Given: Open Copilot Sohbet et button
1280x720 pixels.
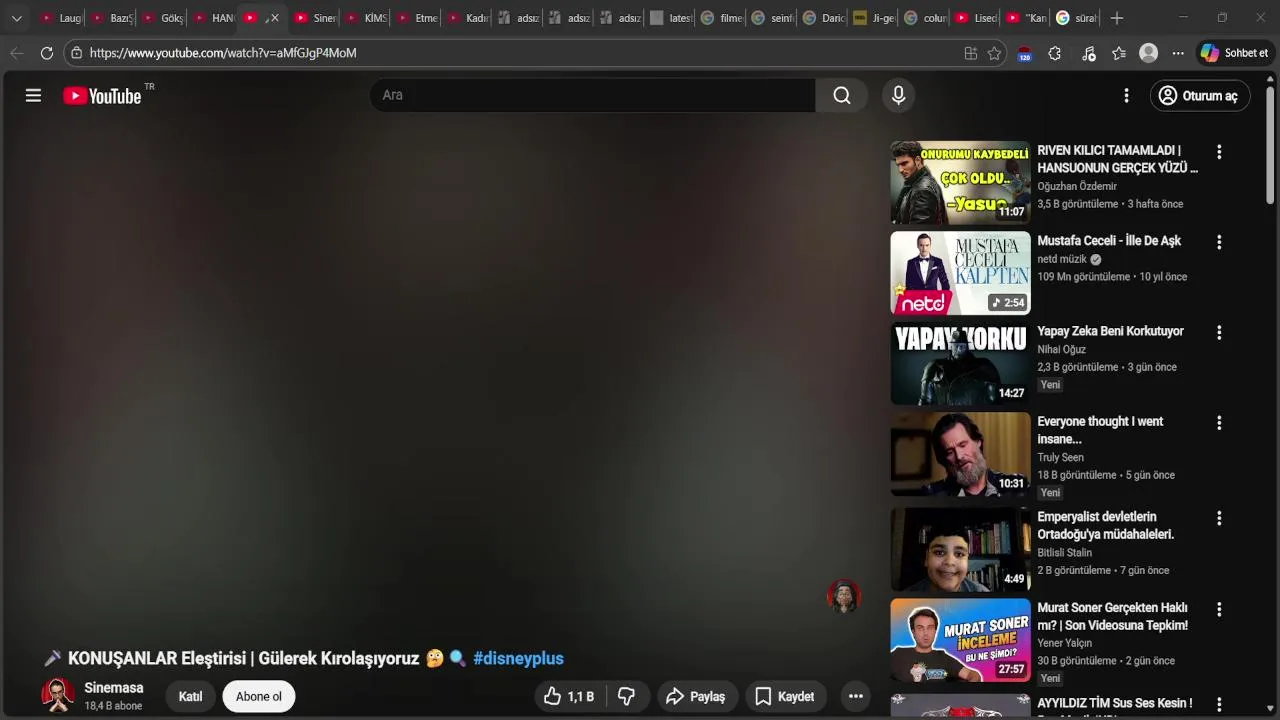Looking at the screenshot, I should point(1235,53).
